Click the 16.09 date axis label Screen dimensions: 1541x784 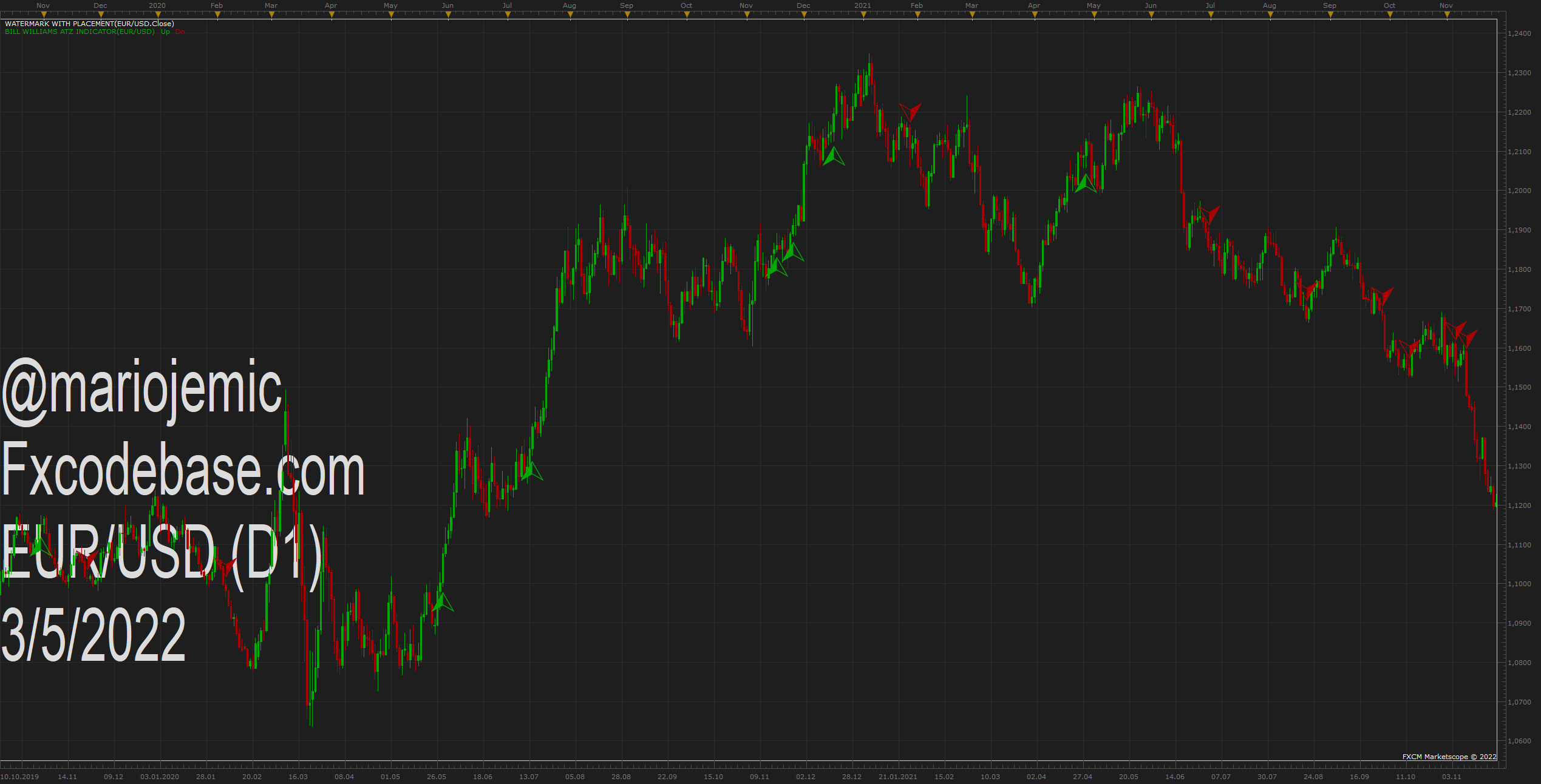coord(1359,777)
